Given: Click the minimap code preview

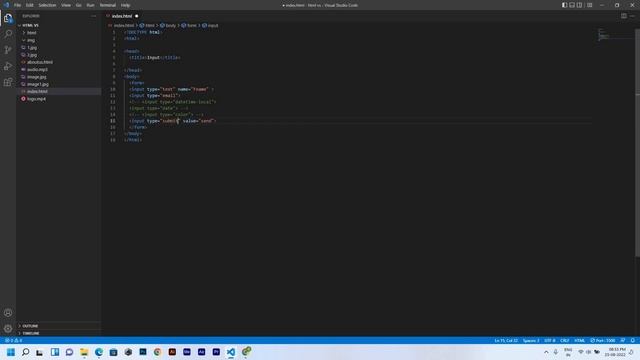Looking at the screenshot, I should point(604,34).
